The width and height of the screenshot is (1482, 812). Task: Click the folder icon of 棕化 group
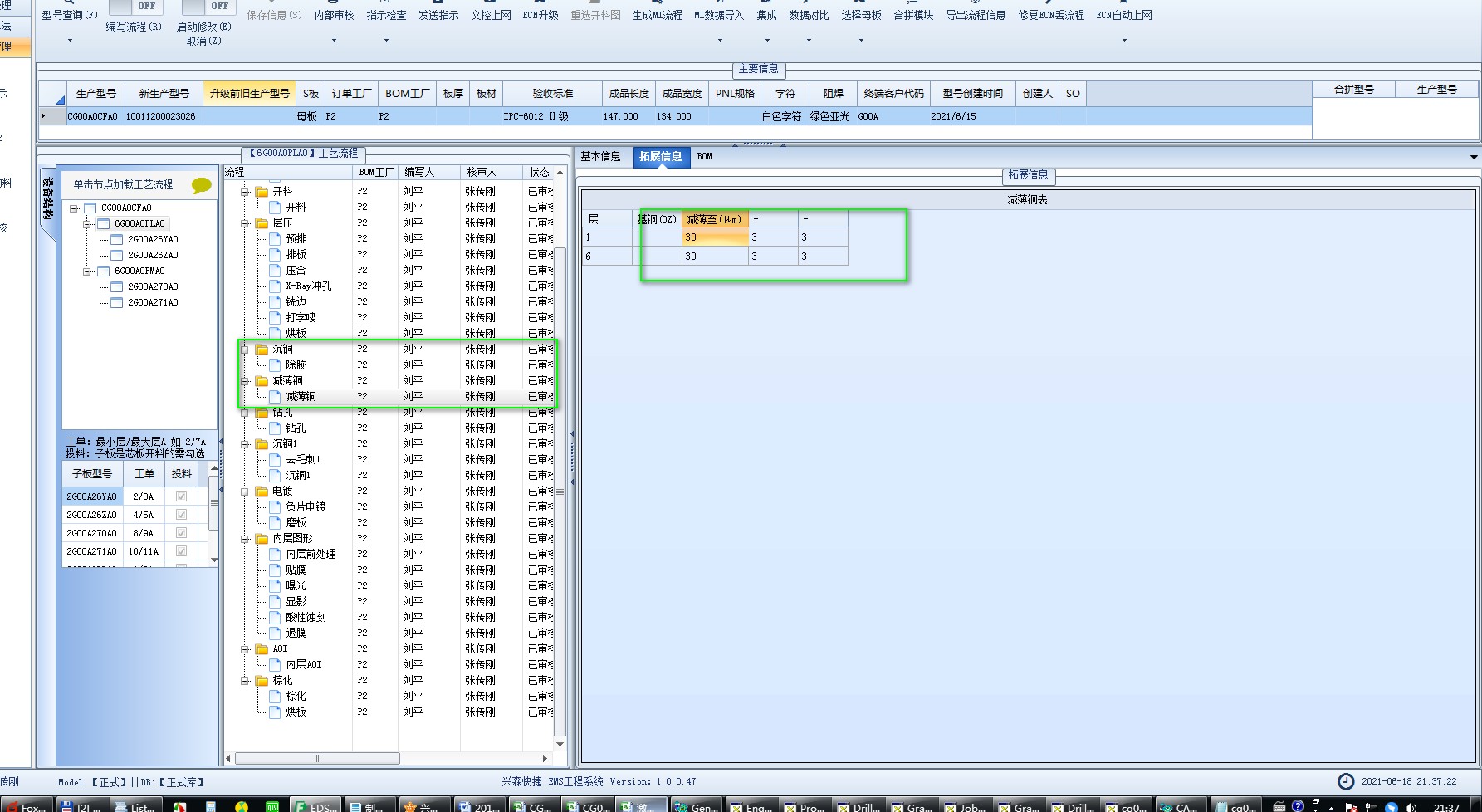(x=262, y=680)
